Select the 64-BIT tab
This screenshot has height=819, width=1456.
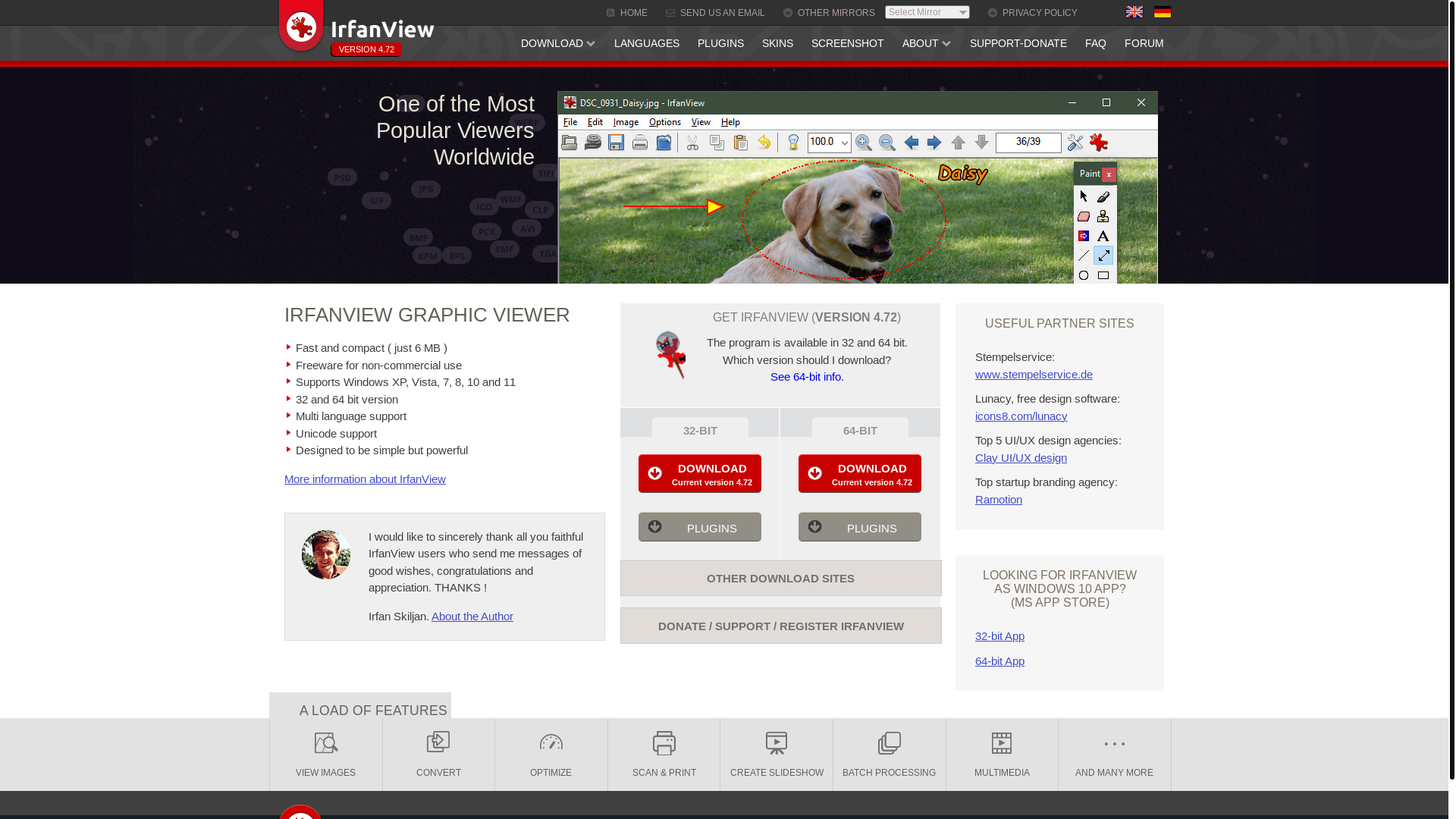pos(860,428)
